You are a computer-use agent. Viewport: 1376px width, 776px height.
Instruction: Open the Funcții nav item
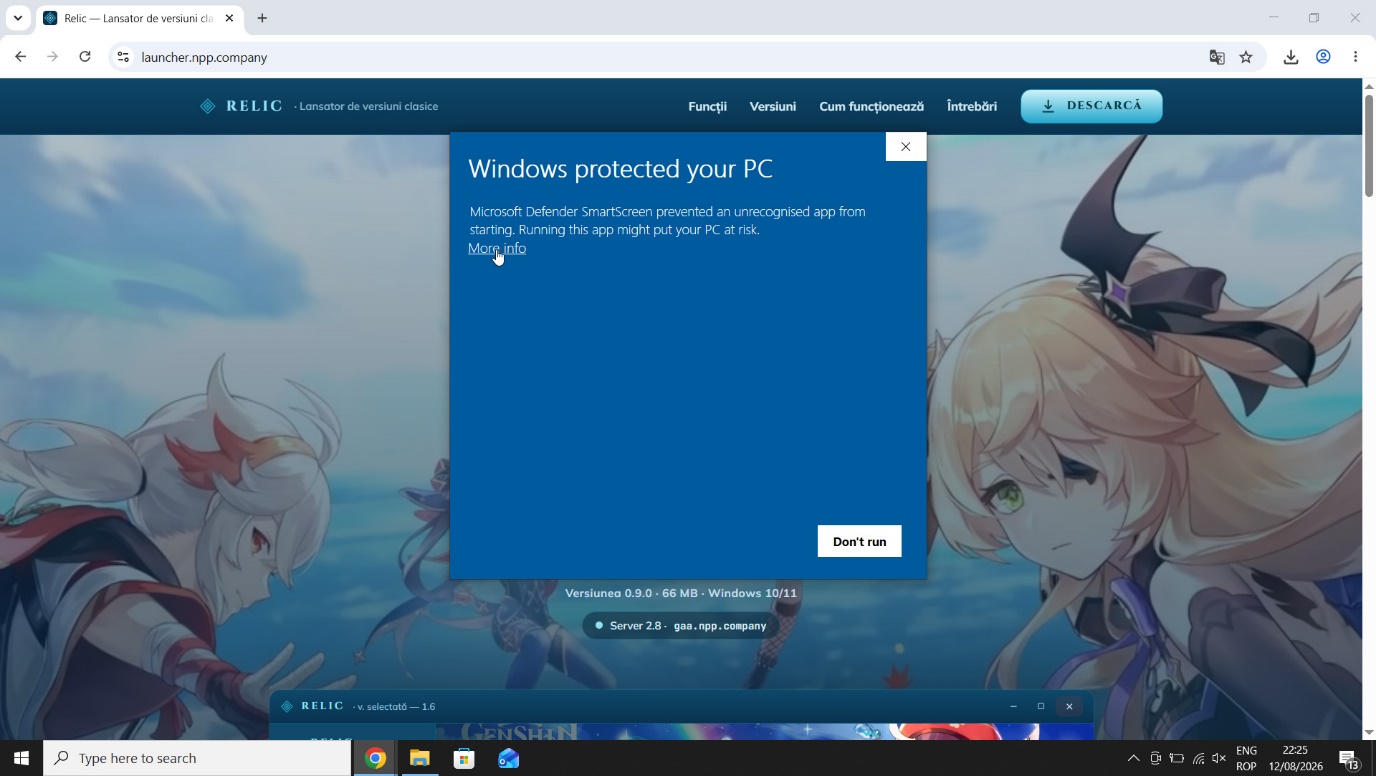click(x=707, y=106)
